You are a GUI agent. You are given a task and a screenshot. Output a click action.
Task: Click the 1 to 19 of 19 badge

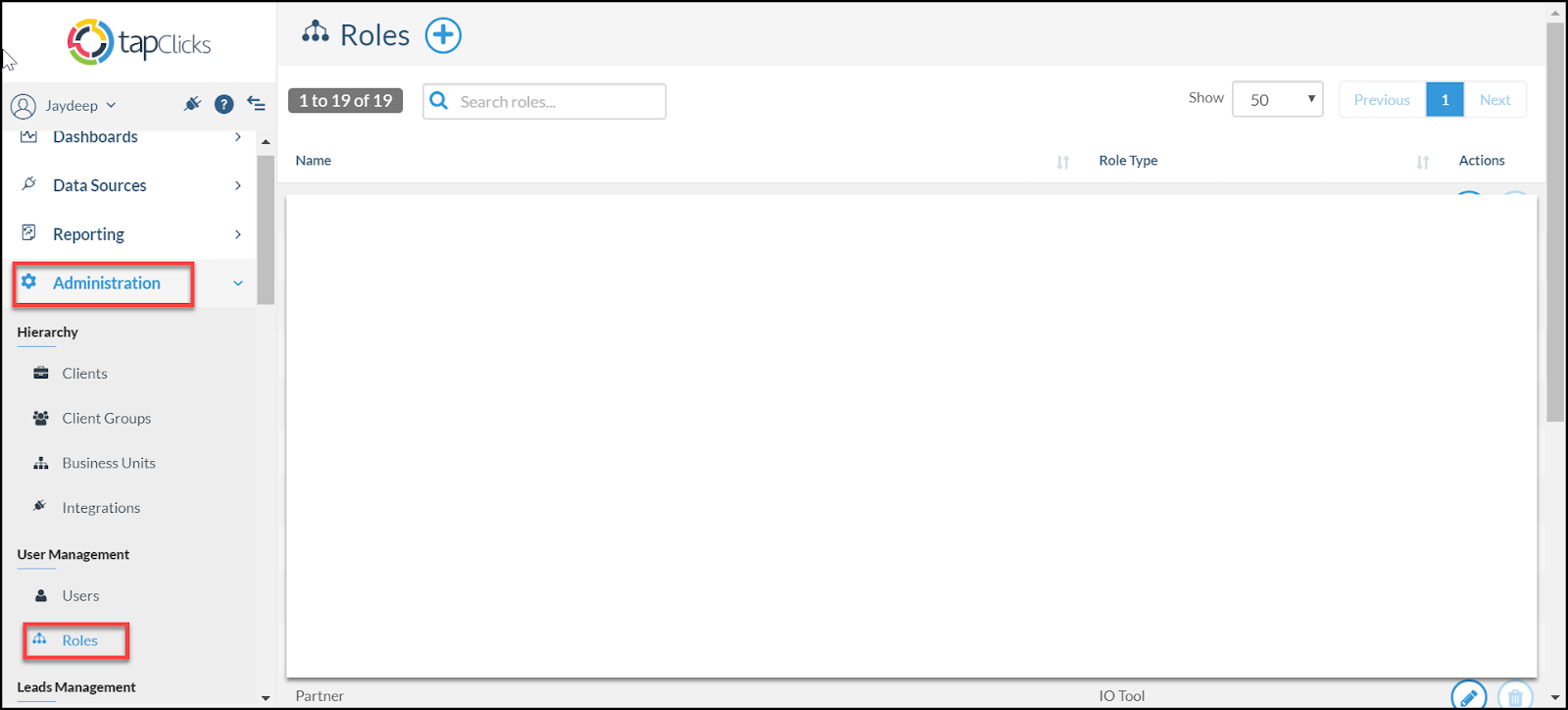[x=345, y=101]
